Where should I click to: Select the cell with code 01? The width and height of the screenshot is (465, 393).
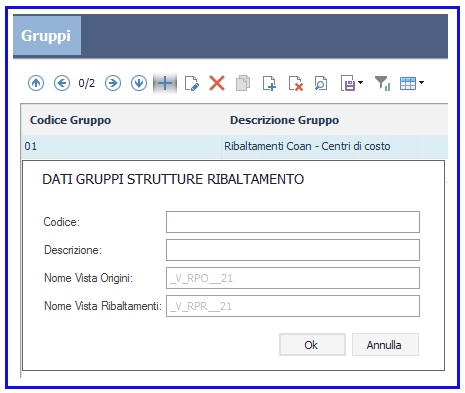coord(121,146)
